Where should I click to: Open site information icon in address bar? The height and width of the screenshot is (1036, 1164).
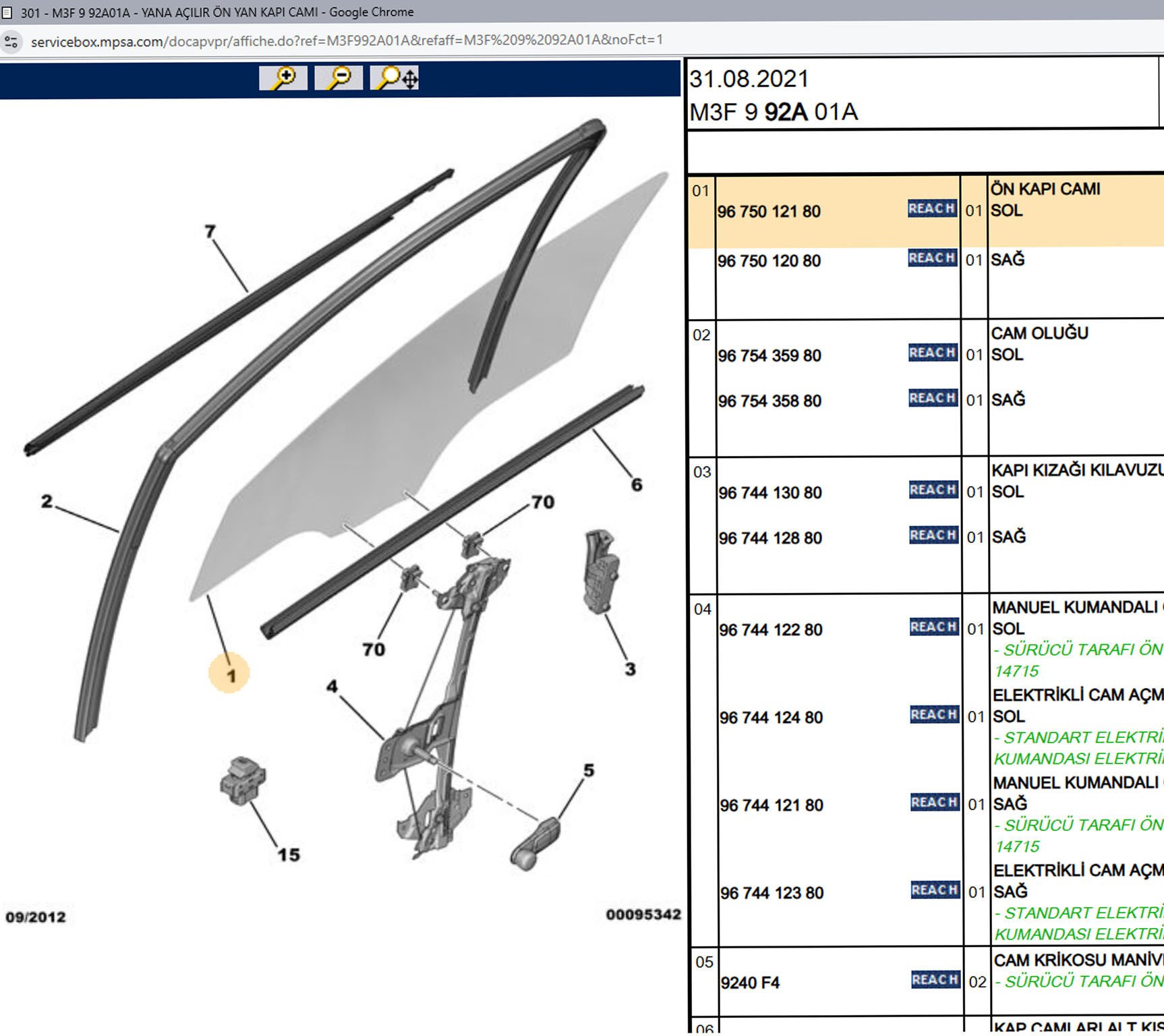point(11,42)
